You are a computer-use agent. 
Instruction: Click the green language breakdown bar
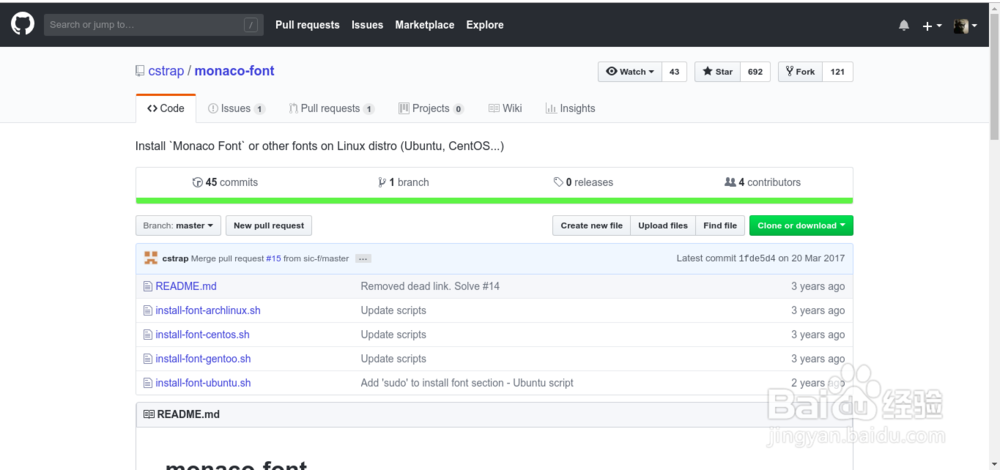[494, 201]
